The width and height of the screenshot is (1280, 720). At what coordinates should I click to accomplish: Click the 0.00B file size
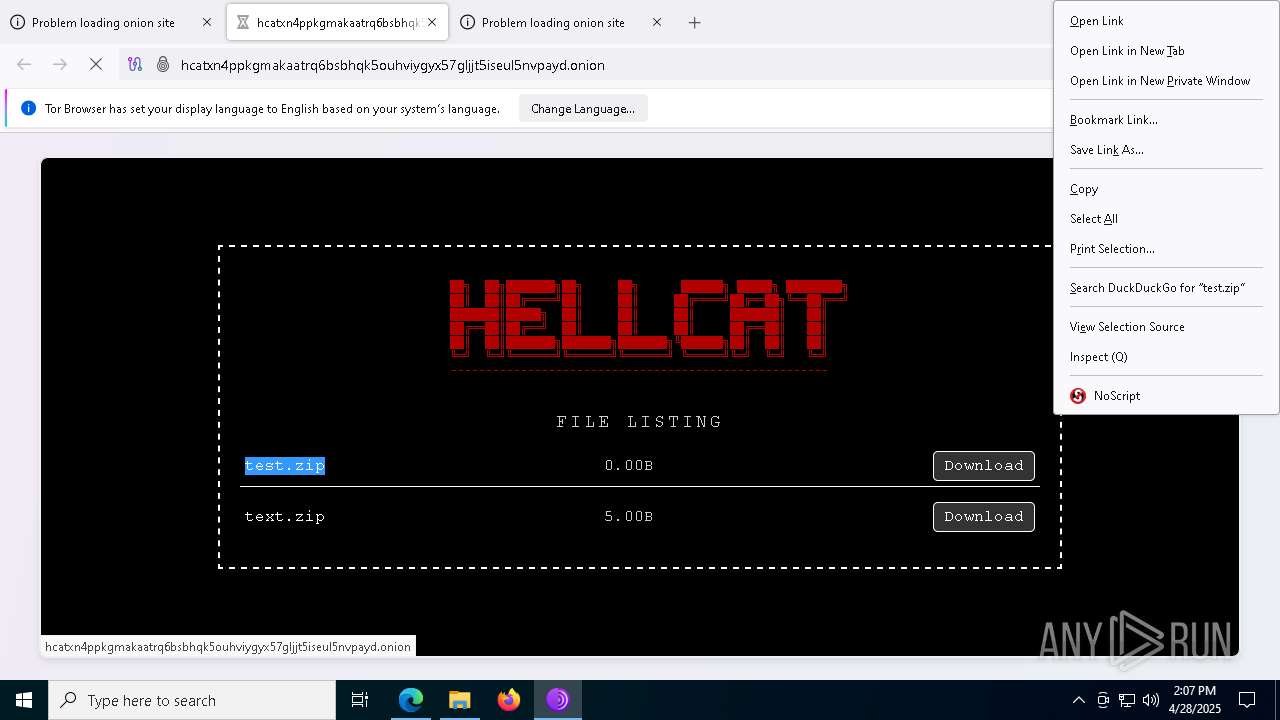click(629, 466)
